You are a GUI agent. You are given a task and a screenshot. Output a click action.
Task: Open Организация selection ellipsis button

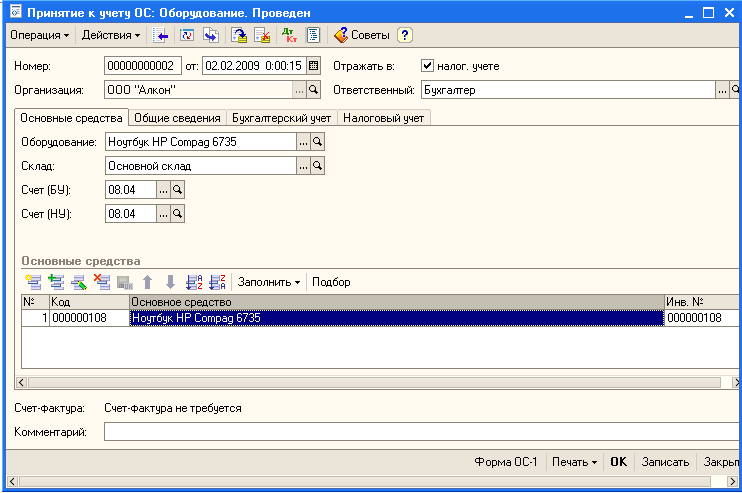300,90
